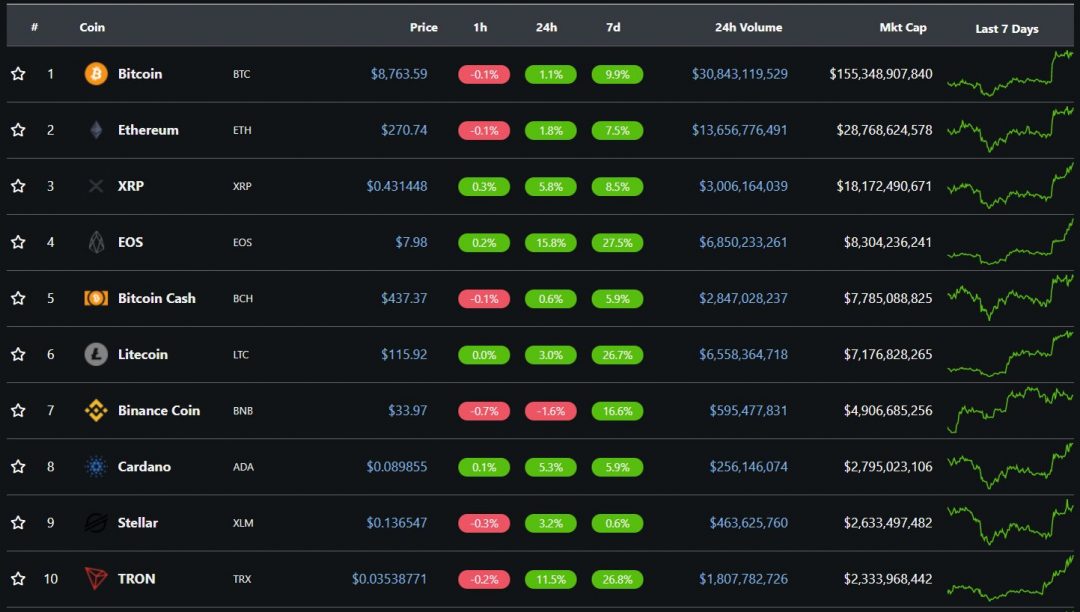Click the Binance Coin logo icon
Image resolution: width=1080 pixels, height=612 pixels.
[96, 410]
